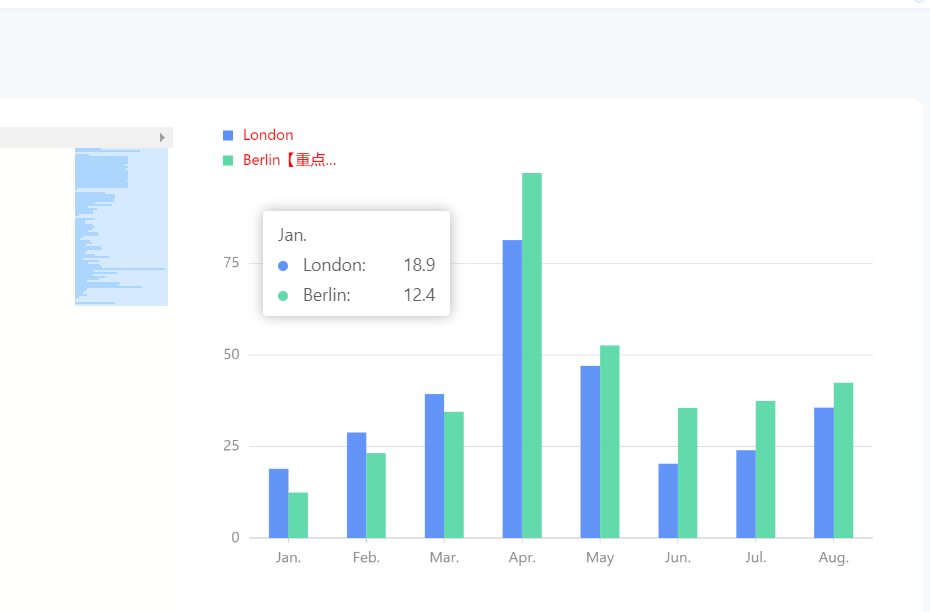The image size is (930, 612).
Task: Click the blue London legend marker
Action: tap(228, 135)
